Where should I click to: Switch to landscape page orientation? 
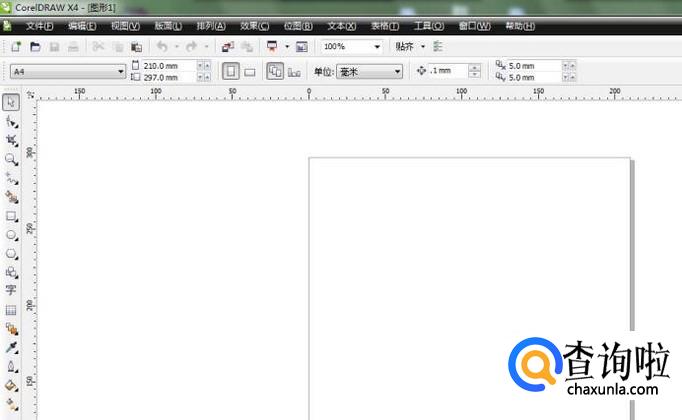point(250,71)
